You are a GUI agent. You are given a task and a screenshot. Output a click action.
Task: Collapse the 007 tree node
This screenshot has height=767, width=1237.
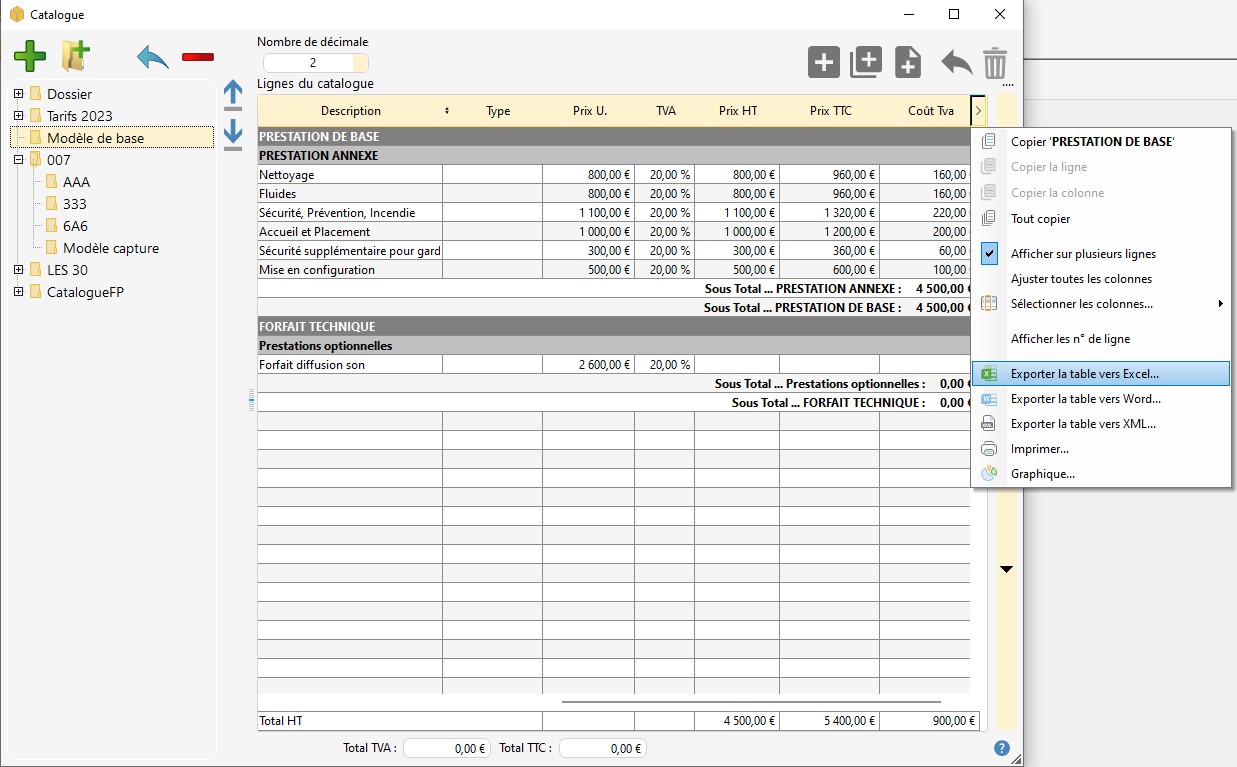click(x=19, y=160)
